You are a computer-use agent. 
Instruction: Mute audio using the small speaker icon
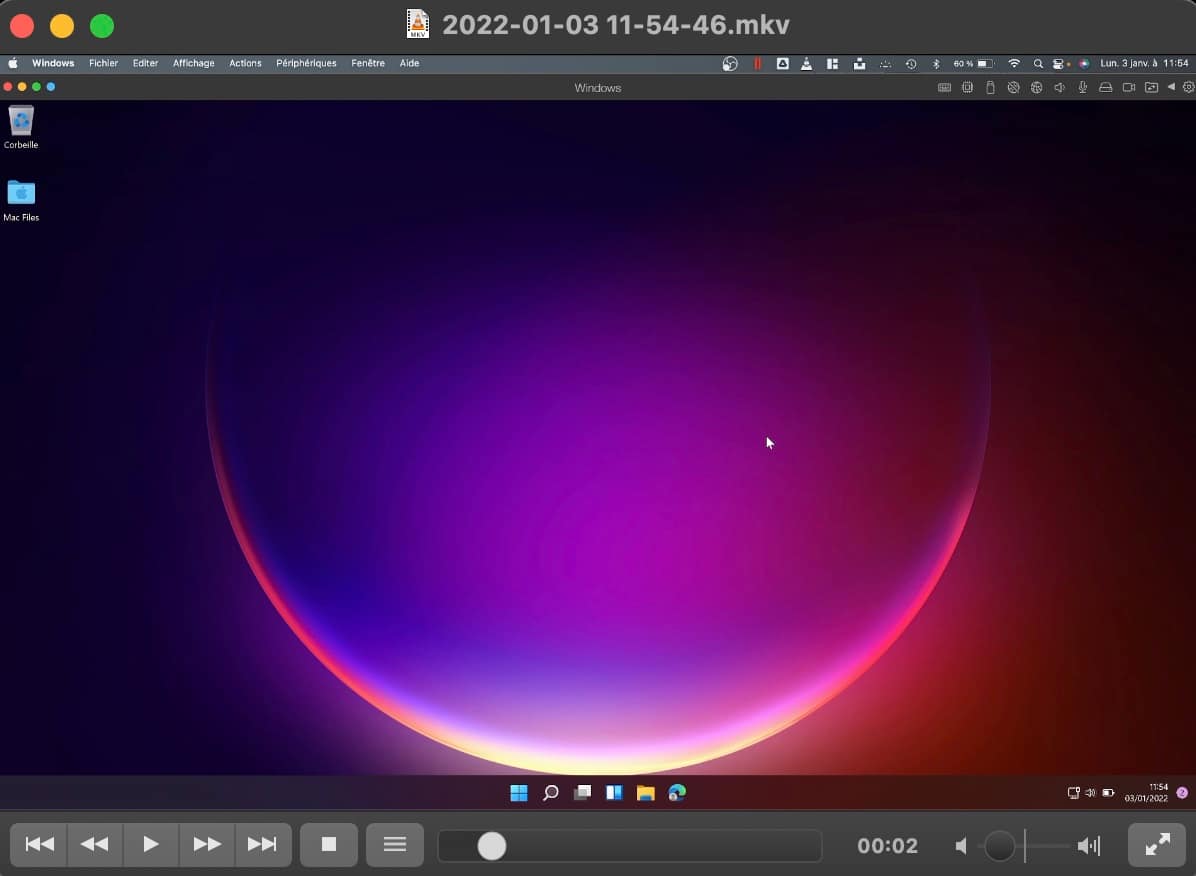961,846
